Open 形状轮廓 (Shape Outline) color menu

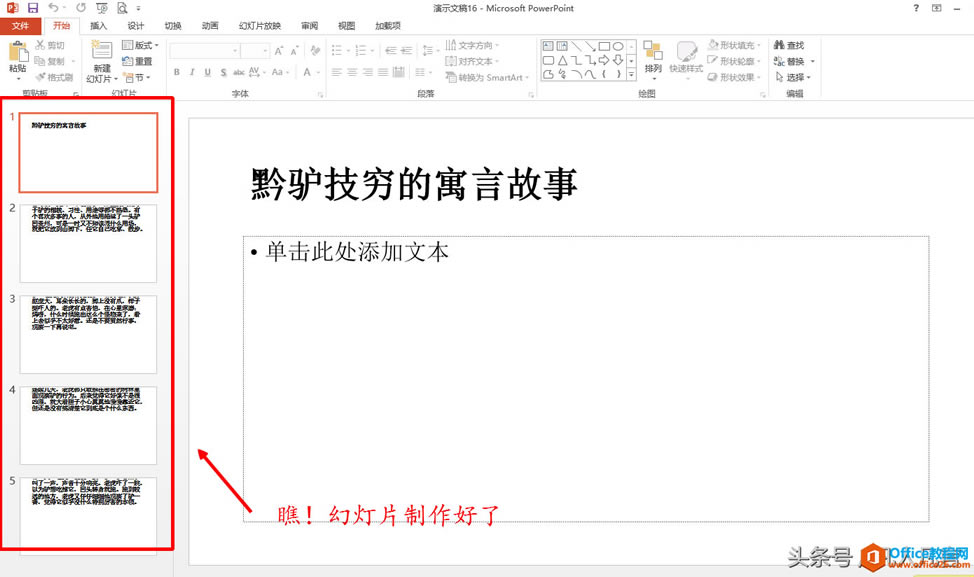tap(735, 61)
